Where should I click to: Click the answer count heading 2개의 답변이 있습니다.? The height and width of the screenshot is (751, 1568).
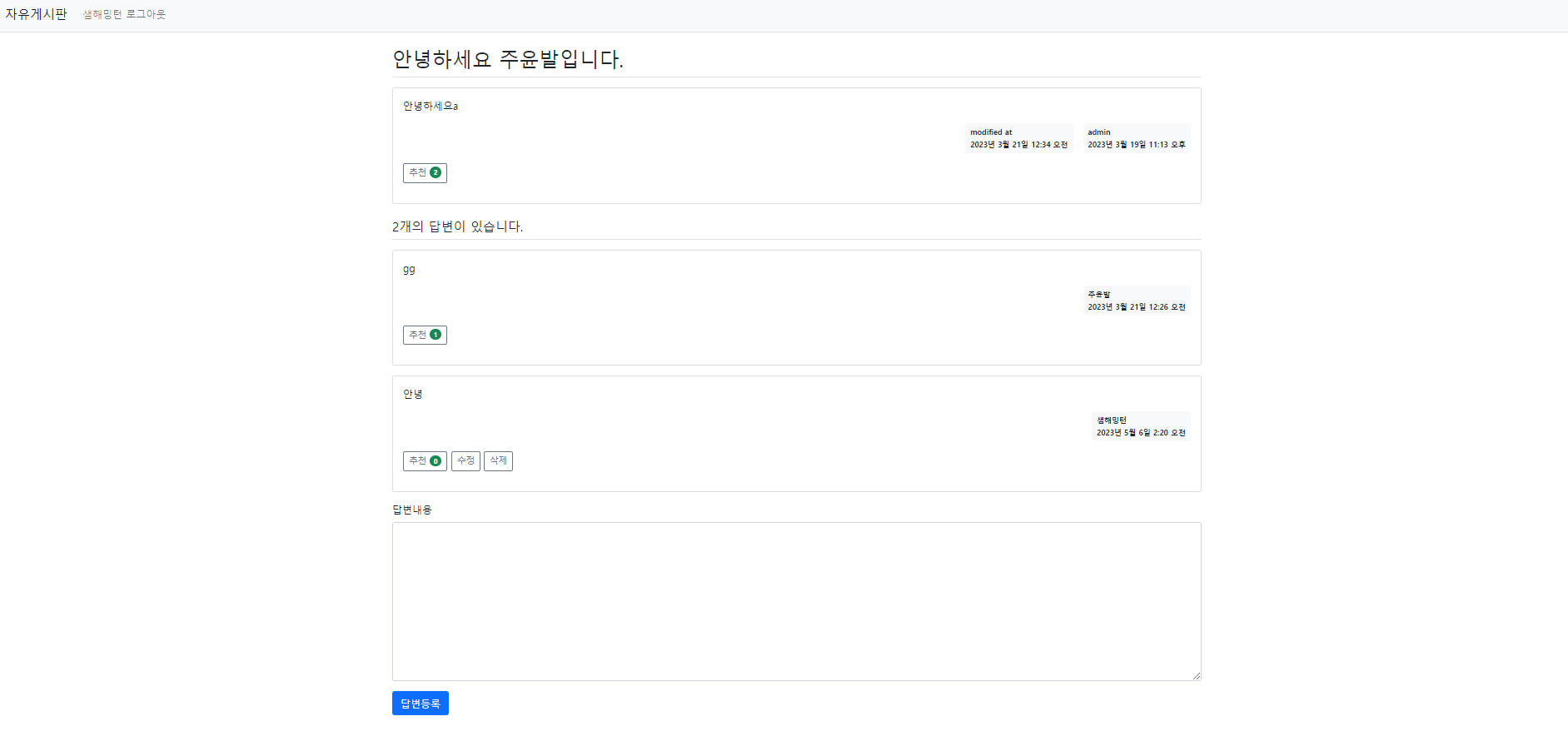pyautogui.click(x=457, y=226)
